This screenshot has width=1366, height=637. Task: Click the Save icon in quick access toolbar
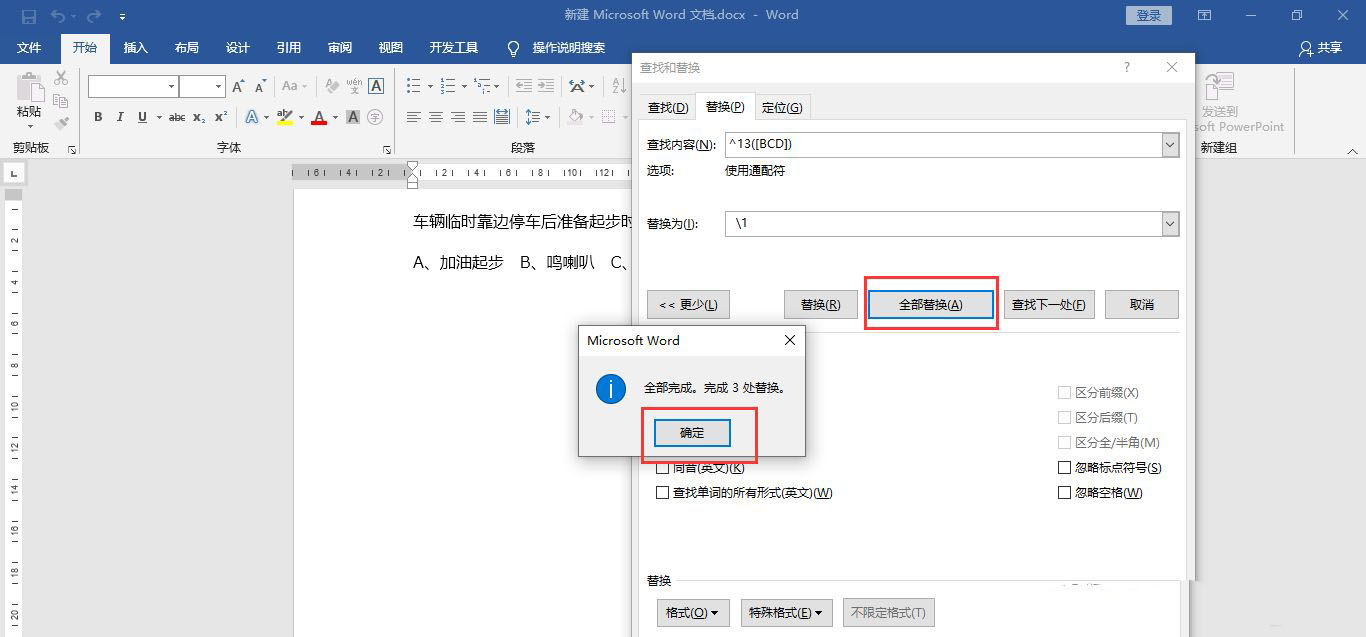(28, 16)
